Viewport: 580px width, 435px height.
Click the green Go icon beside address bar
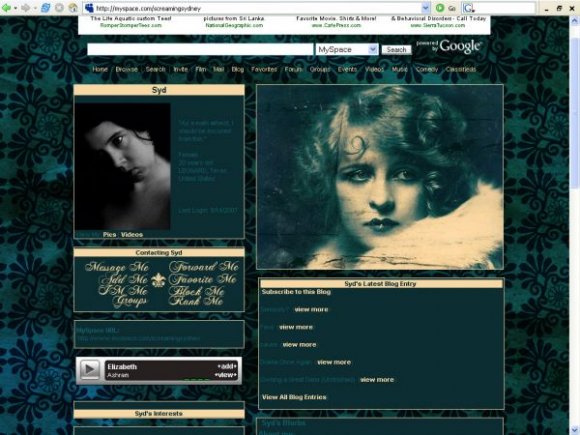click(x=440, y=8)
